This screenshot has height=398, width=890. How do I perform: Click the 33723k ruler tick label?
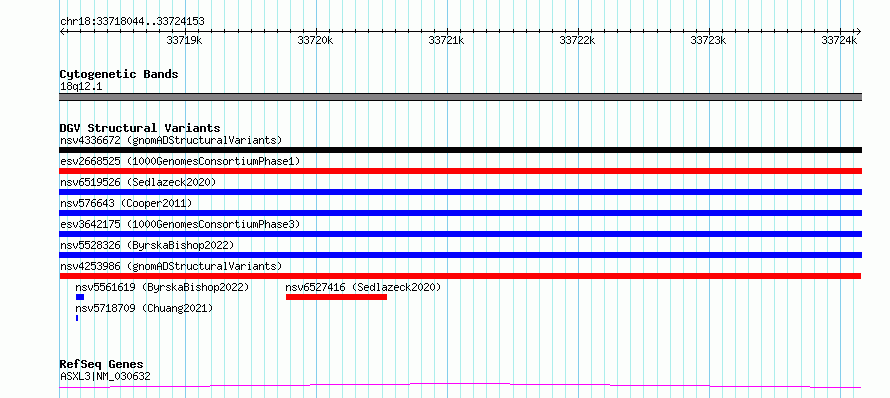[708, 40]
